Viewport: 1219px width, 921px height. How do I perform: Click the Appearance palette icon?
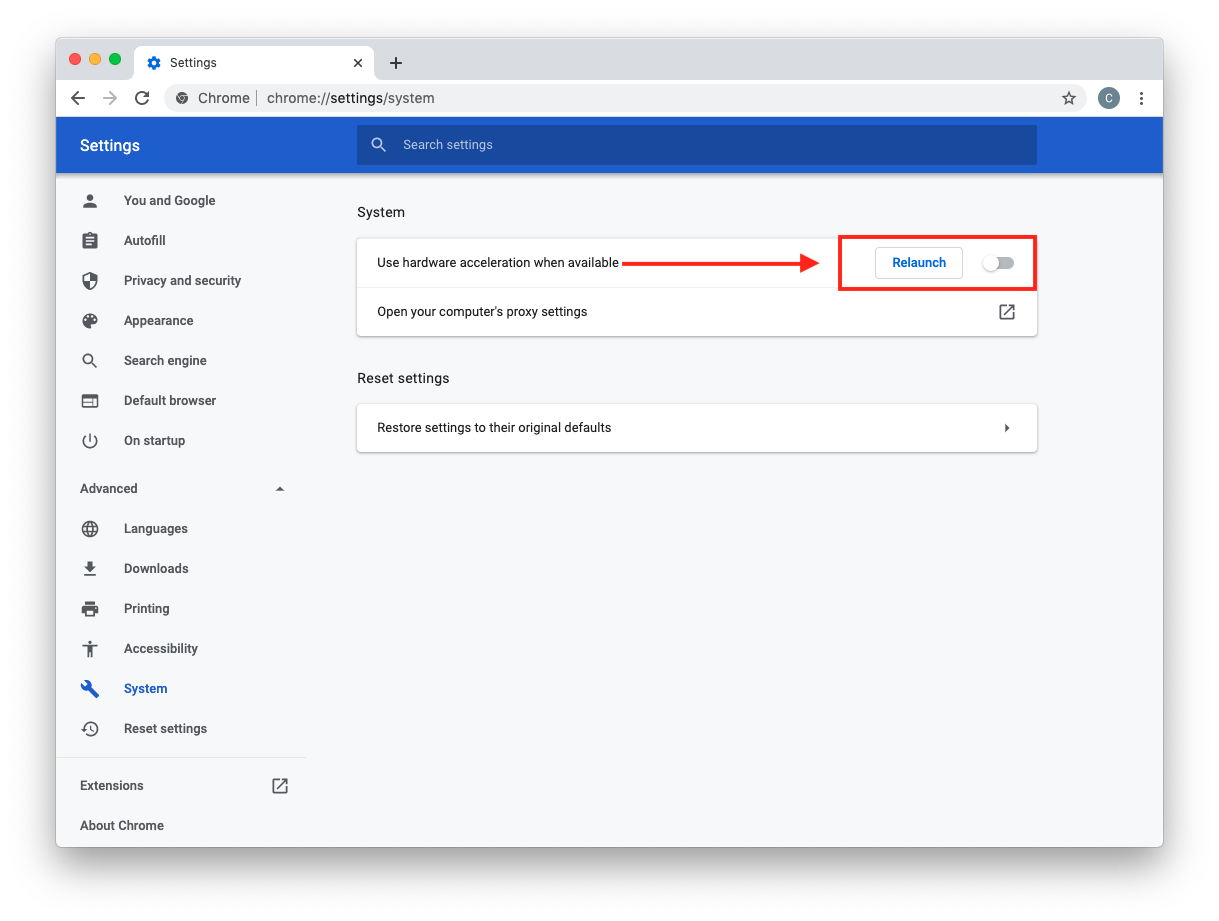[x=90, y=321]
